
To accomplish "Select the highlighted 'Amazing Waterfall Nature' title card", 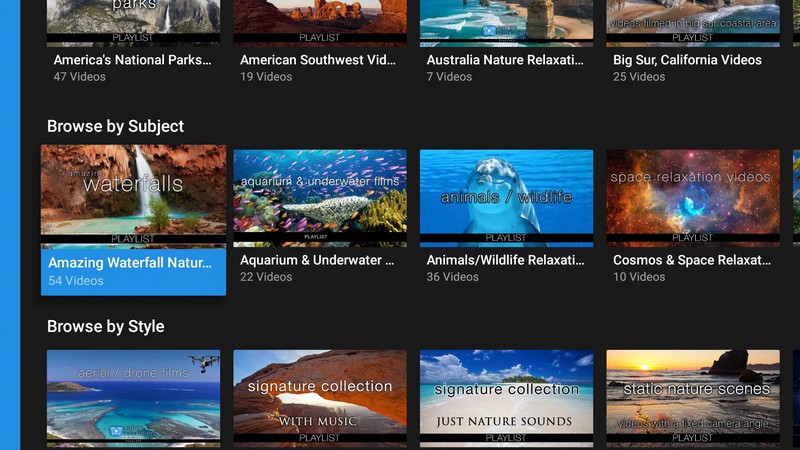I will 133,270.
